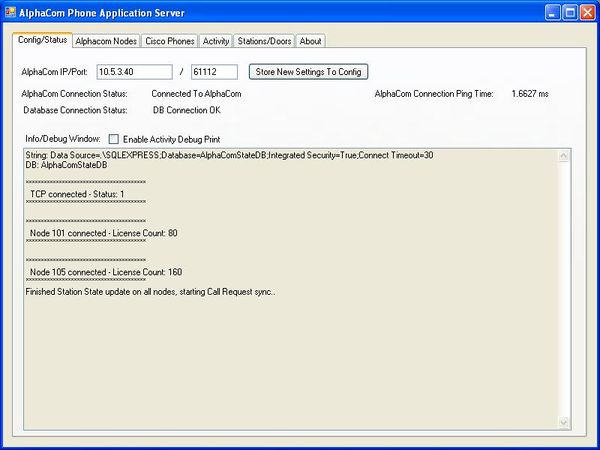
Task: Click Store New Settings To Config
Action: [308, 72]
